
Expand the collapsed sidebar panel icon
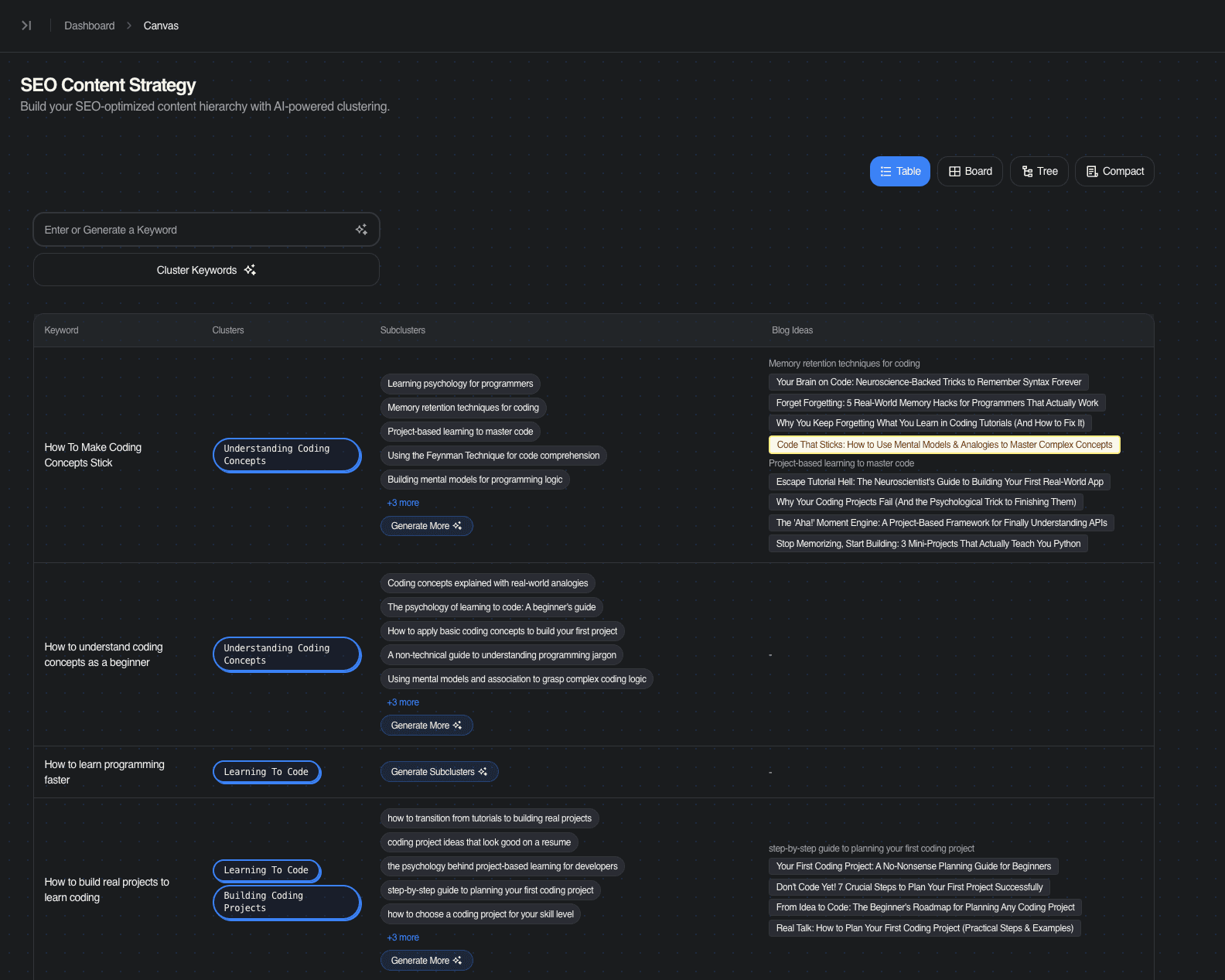pyautogui.click(x=26, y=26)
